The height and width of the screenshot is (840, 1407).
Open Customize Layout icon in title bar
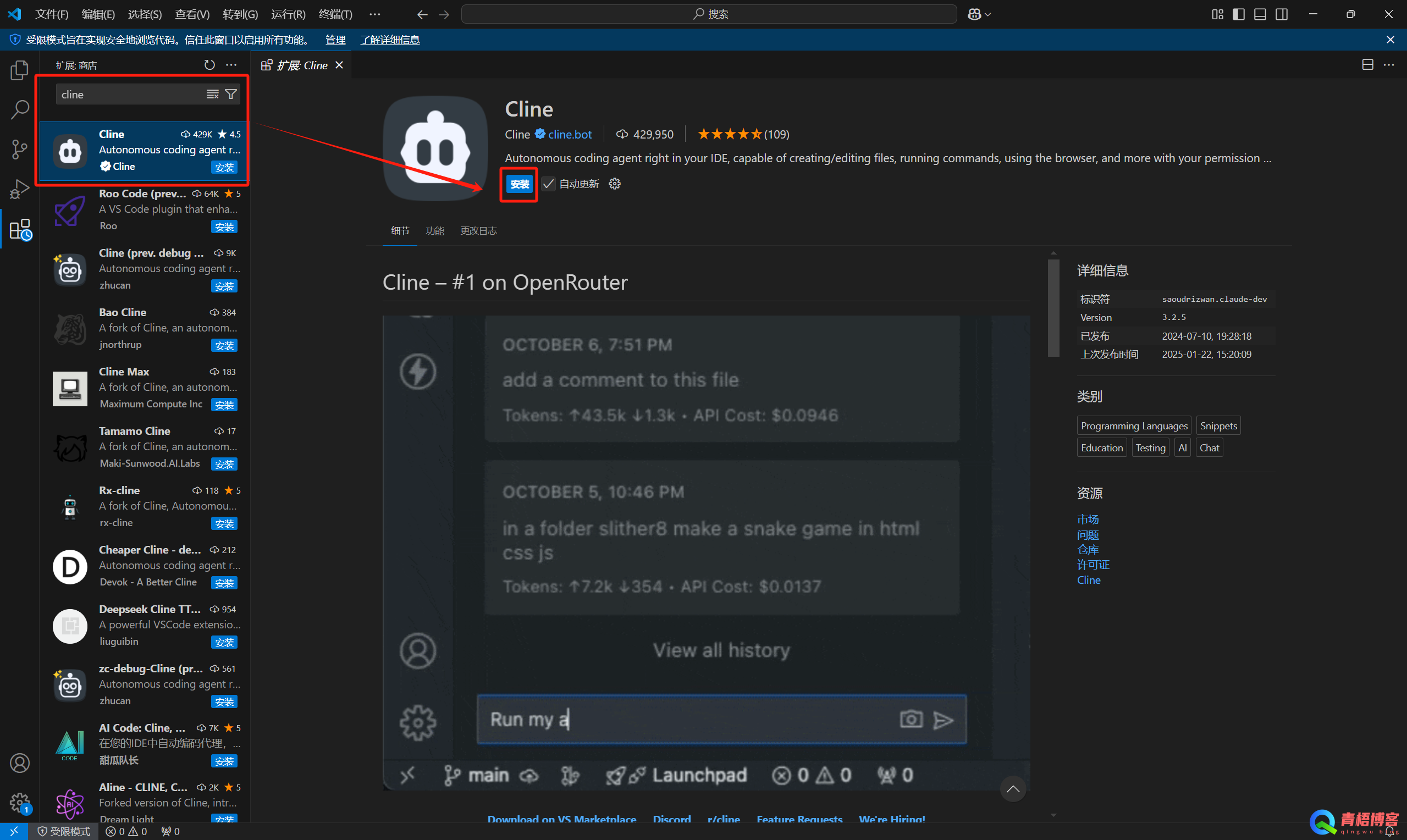(1217, 14)
